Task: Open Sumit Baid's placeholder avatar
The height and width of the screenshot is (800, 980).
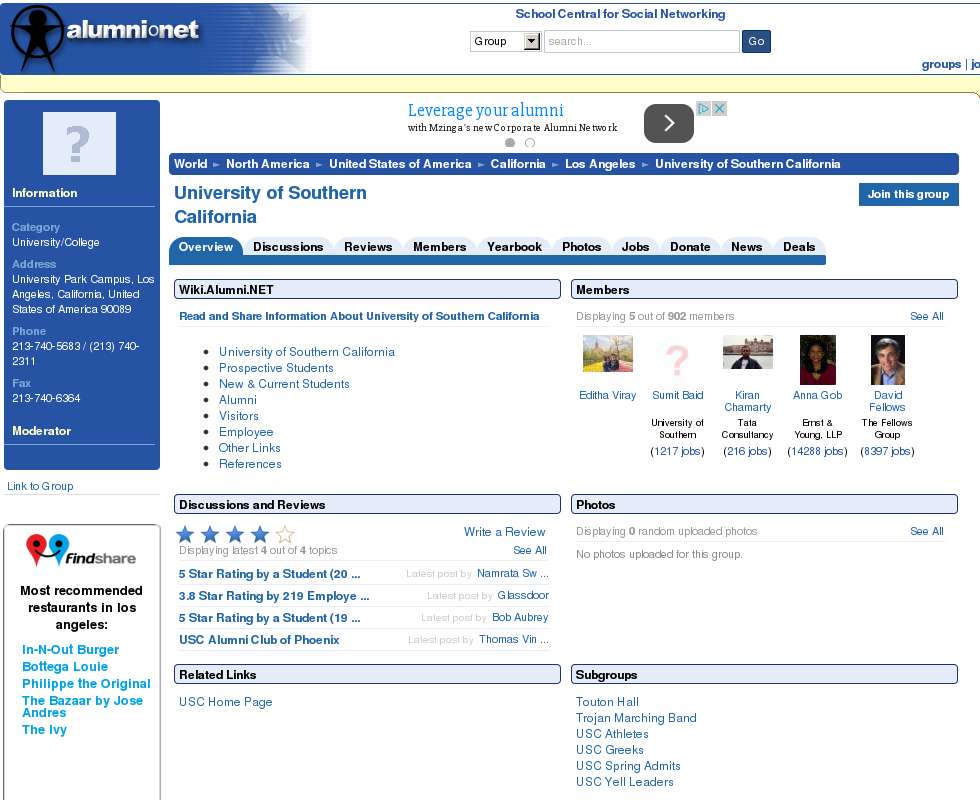Action: coord(678,360)
